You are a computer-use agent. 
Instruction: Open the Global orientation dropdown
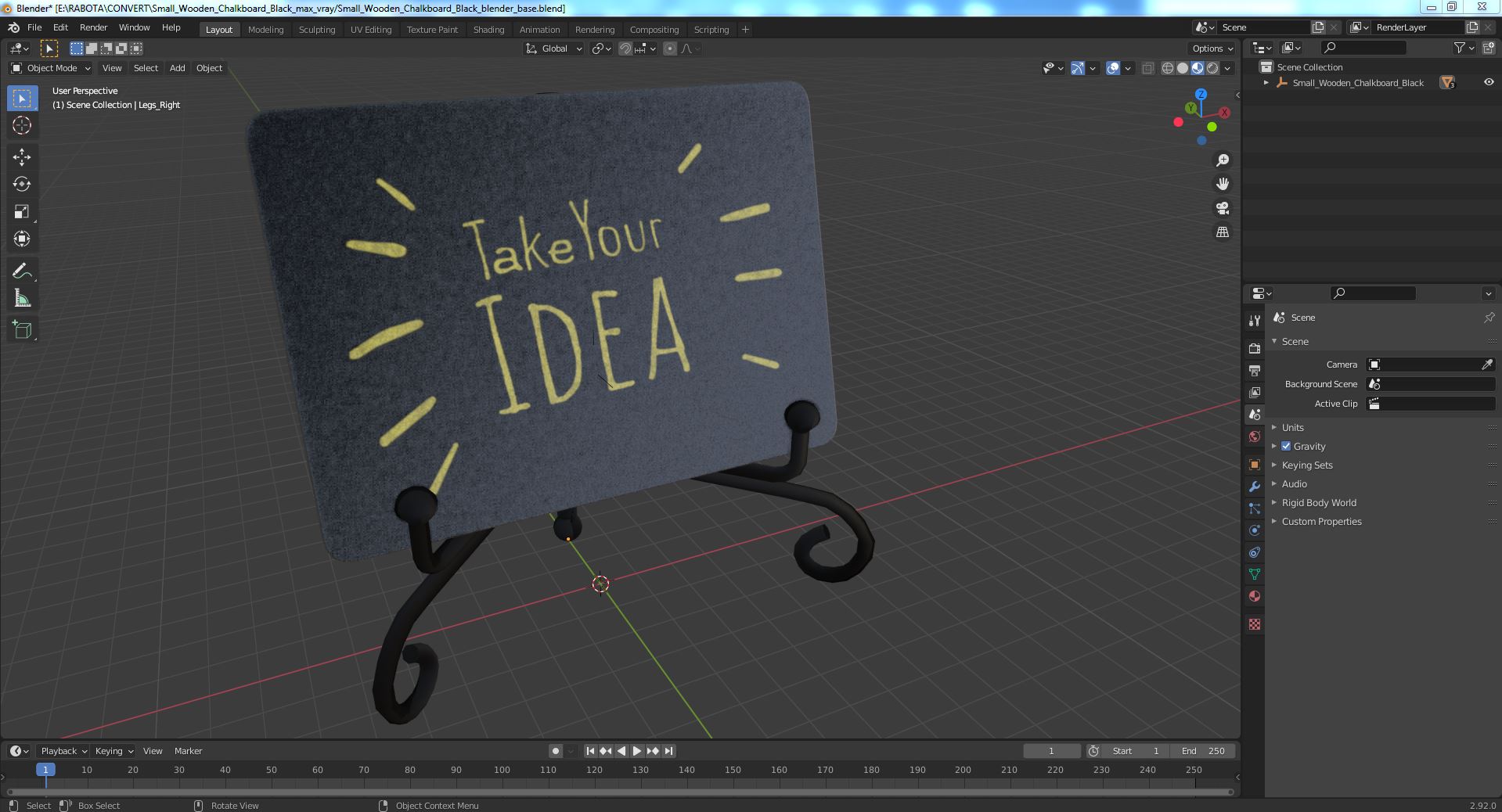coord(554,49)
